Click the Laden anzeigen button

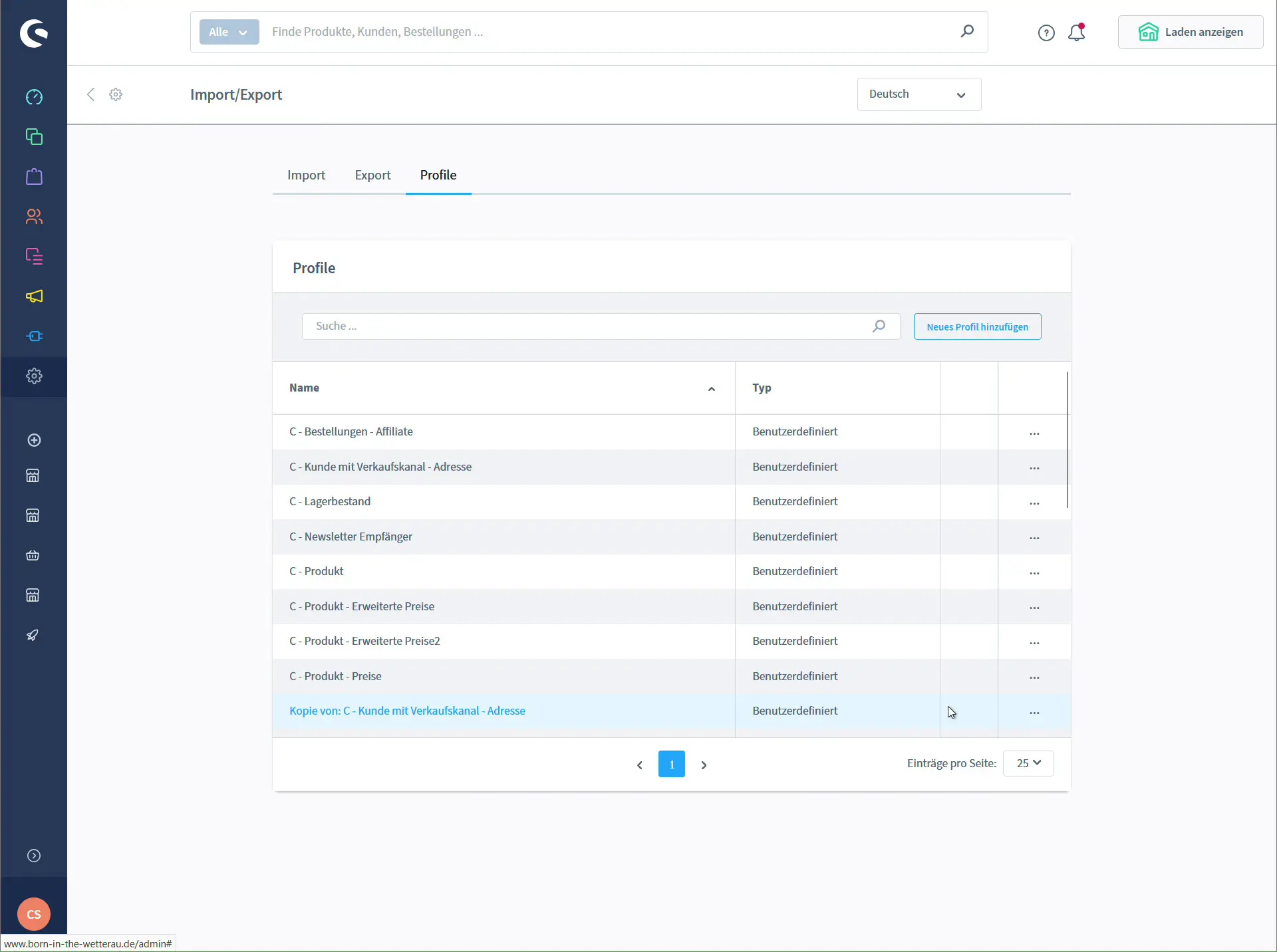click(1190, 32)
